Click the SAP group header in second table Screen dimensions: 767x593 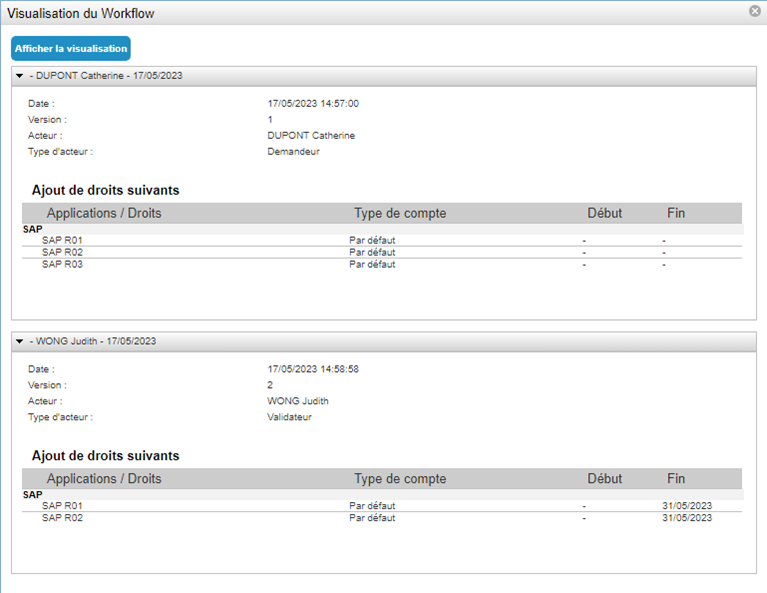[x=33, y=495]
